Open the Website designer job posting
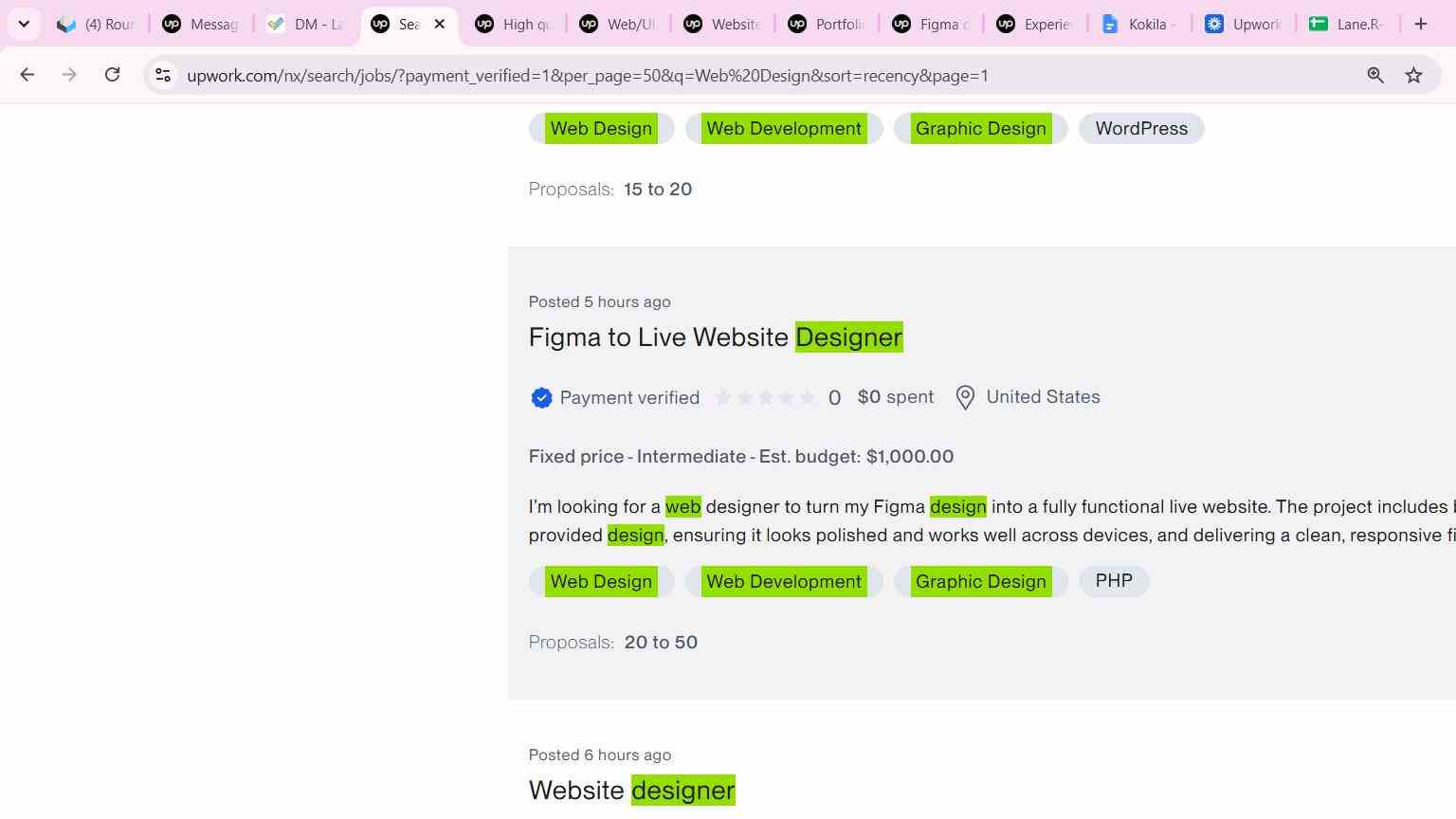This screenshot has height=819, width=1456. click(x=632, y=791)
